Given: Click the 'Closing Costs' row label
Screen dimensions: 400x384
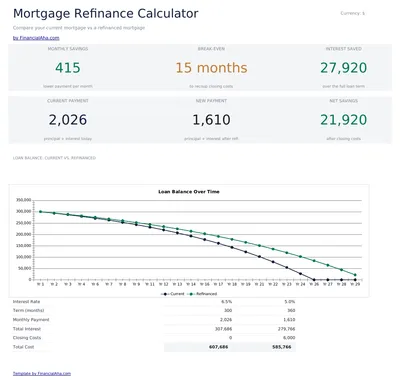Looking at the screenshot, I should [27, 338].
